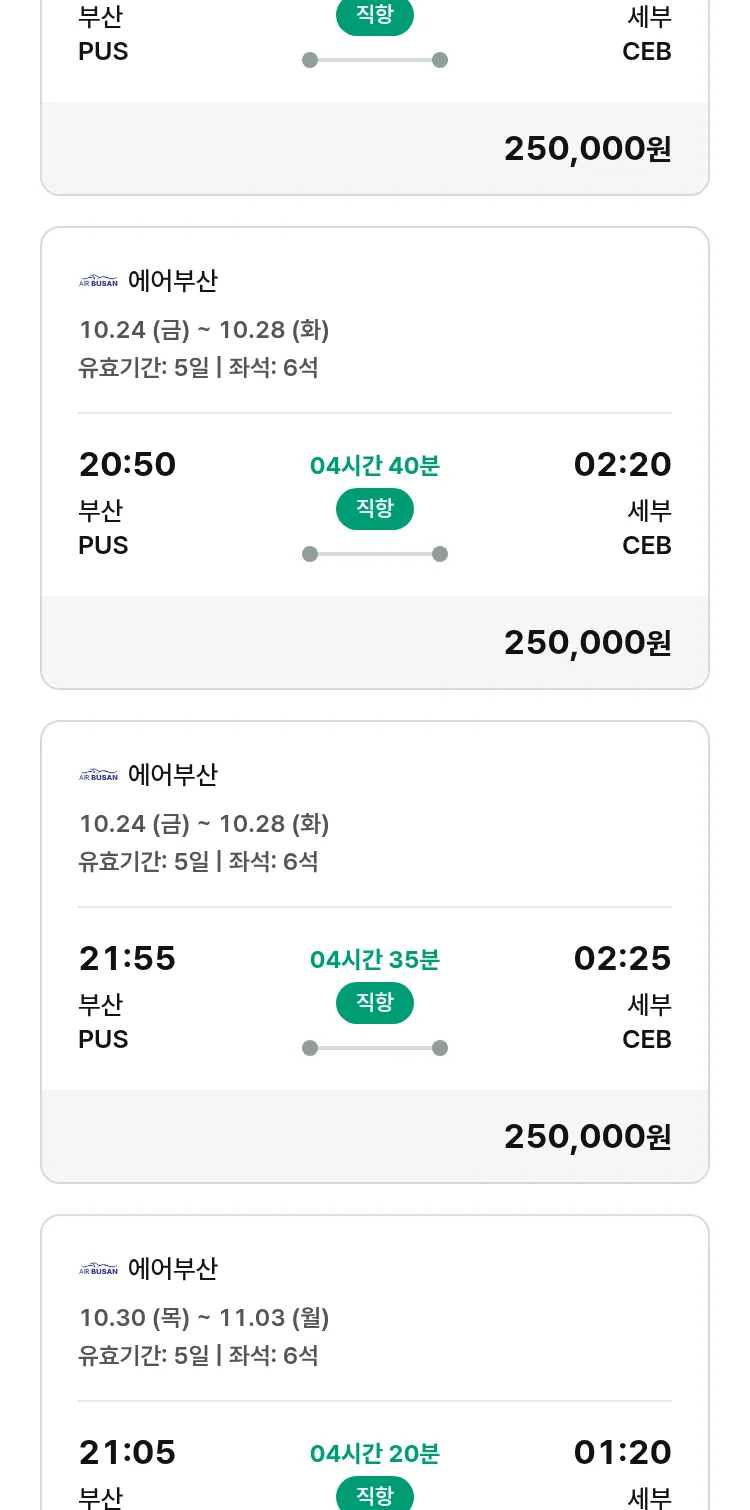Click the route line of the 21:55 flight

[x=375, y=1048]
